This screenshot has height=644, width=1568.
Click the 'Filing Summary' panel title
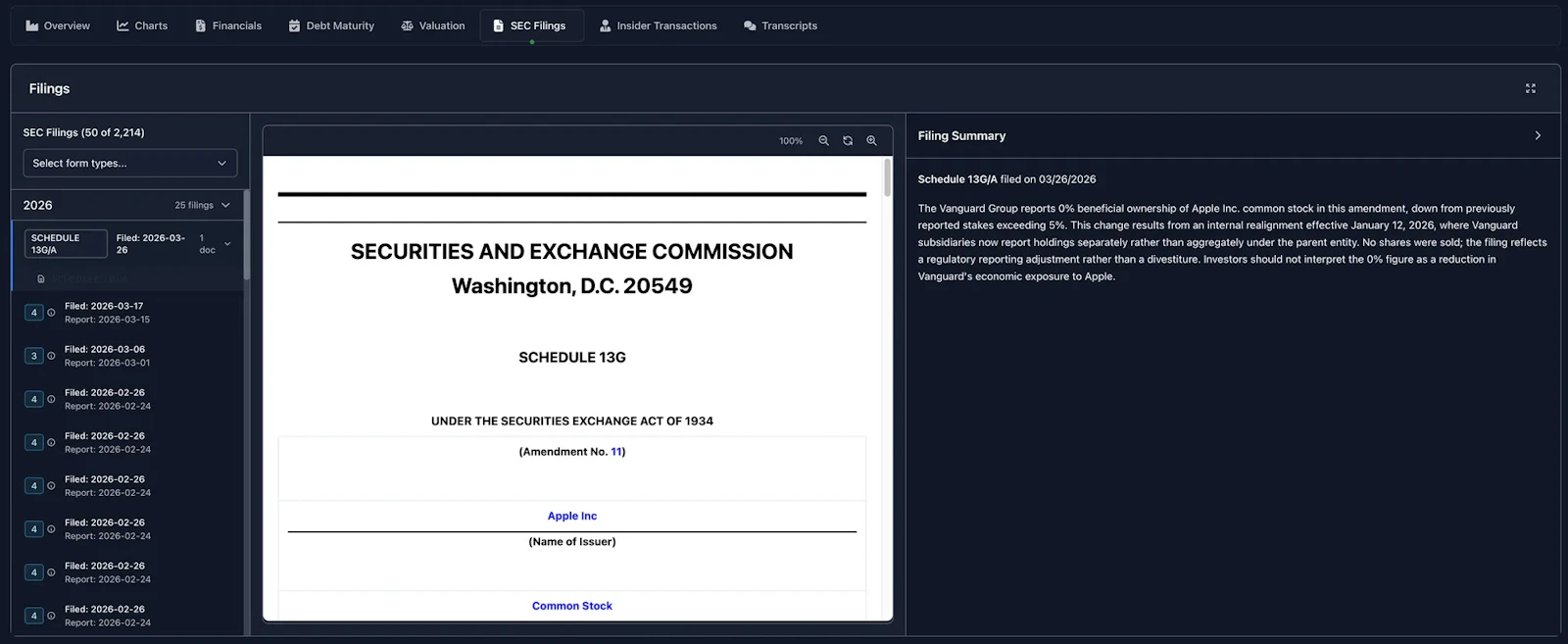[961, 136]
